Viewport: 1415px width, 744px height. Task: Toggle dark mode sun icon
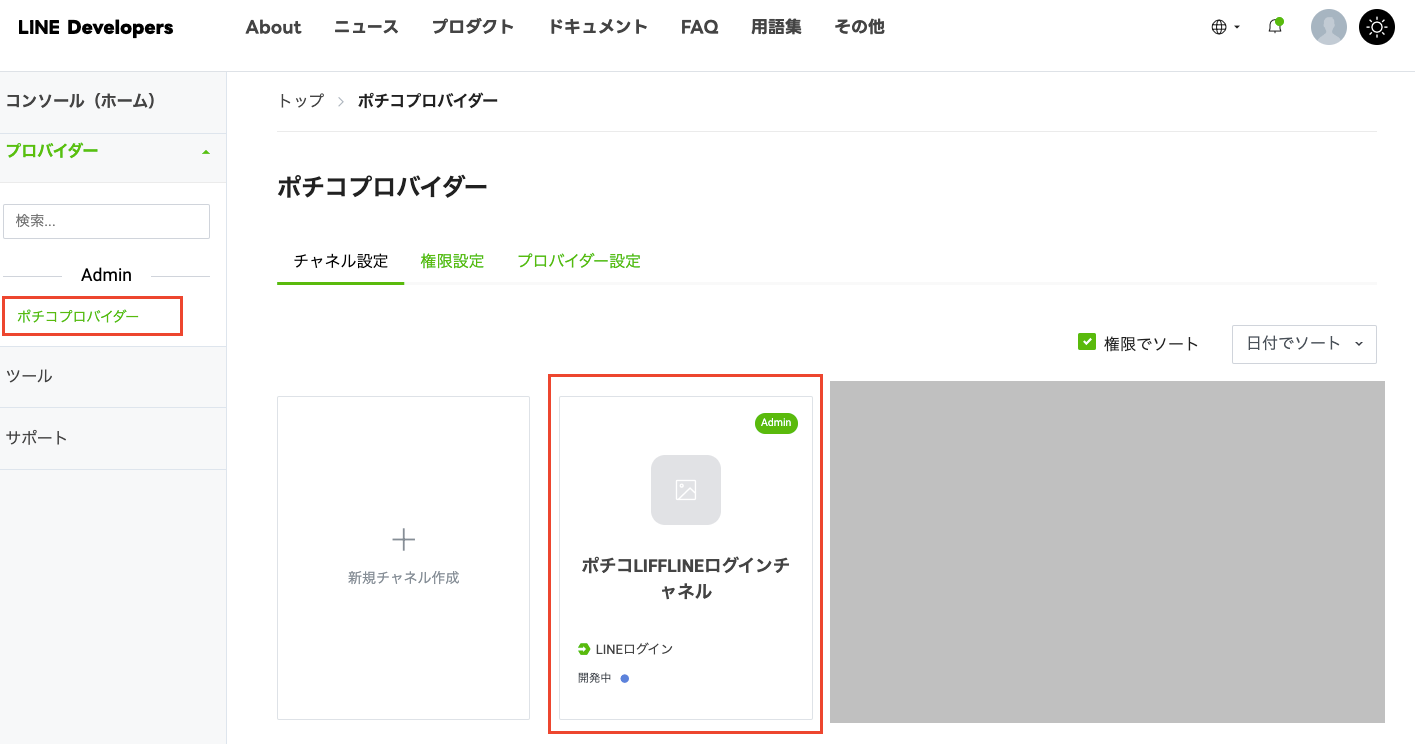coord(1377,27)
